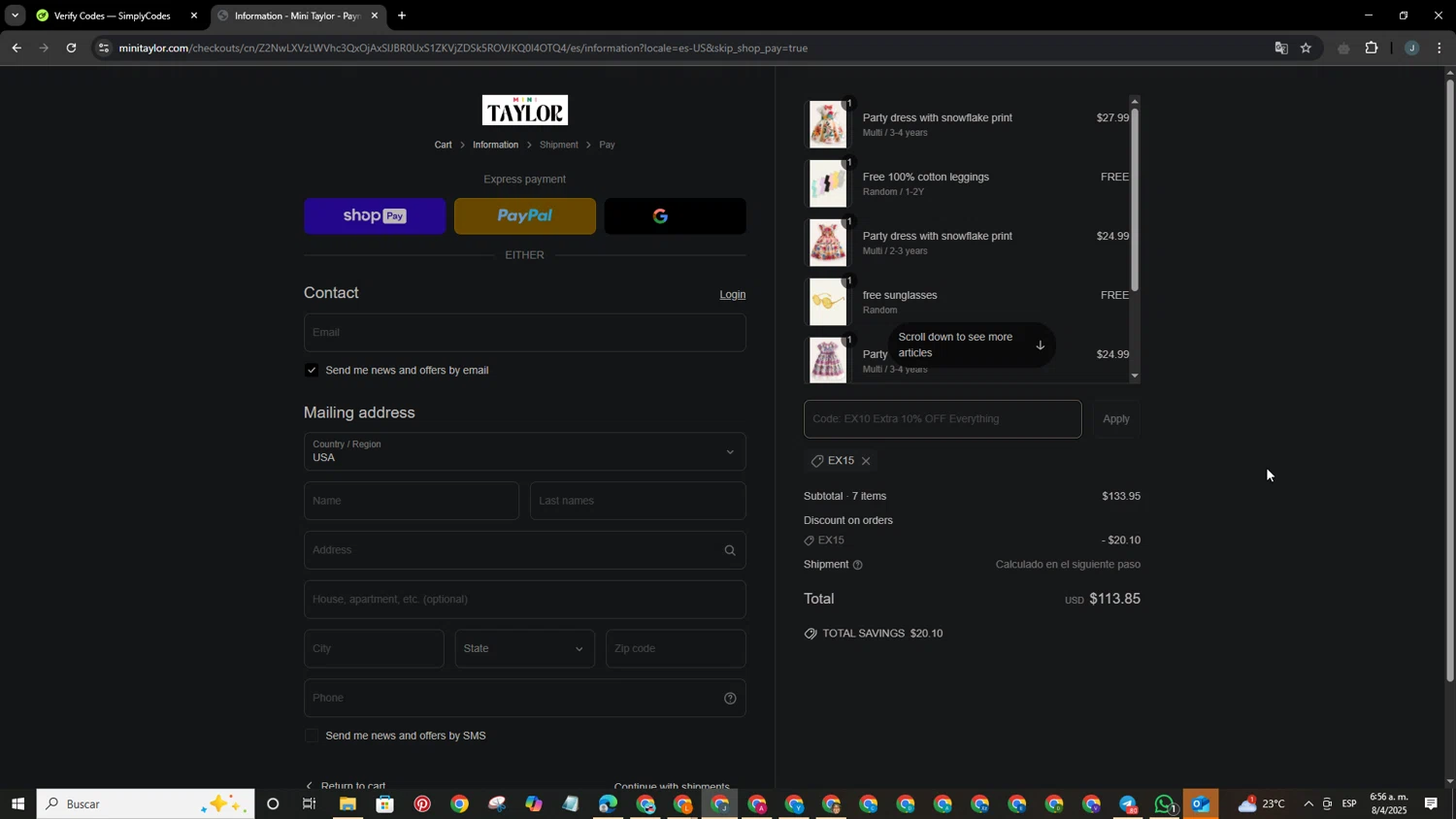Click the Shop Pay express button
Image resolution: width=1456 pixels, height=819 pixels.
pos(375,215)
